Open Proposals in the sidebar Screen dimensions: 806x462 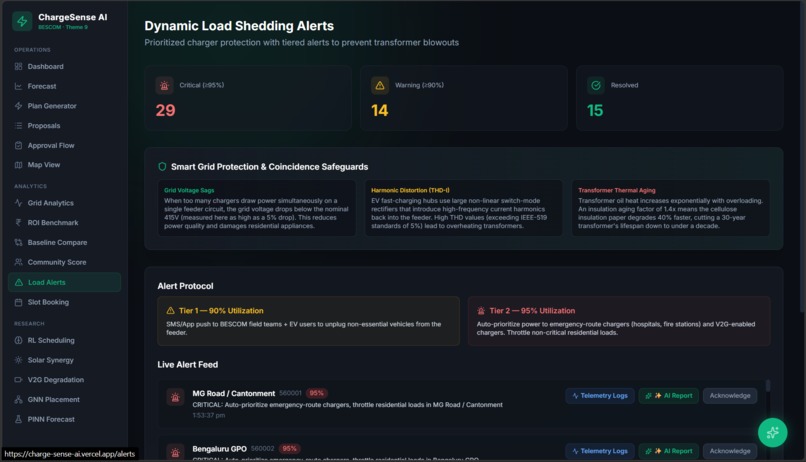(64, 125)
